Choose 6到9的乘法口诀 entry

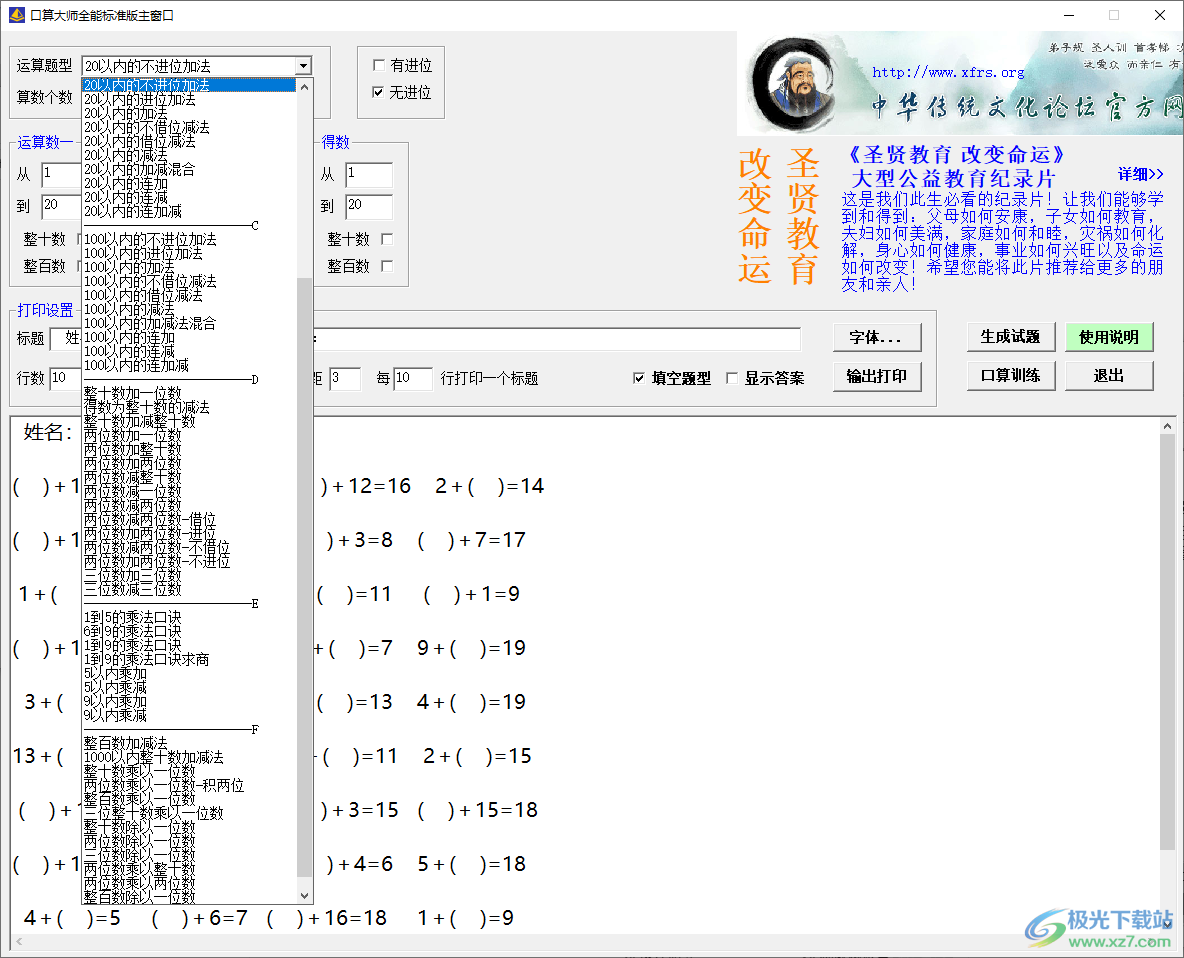(189, 631)
